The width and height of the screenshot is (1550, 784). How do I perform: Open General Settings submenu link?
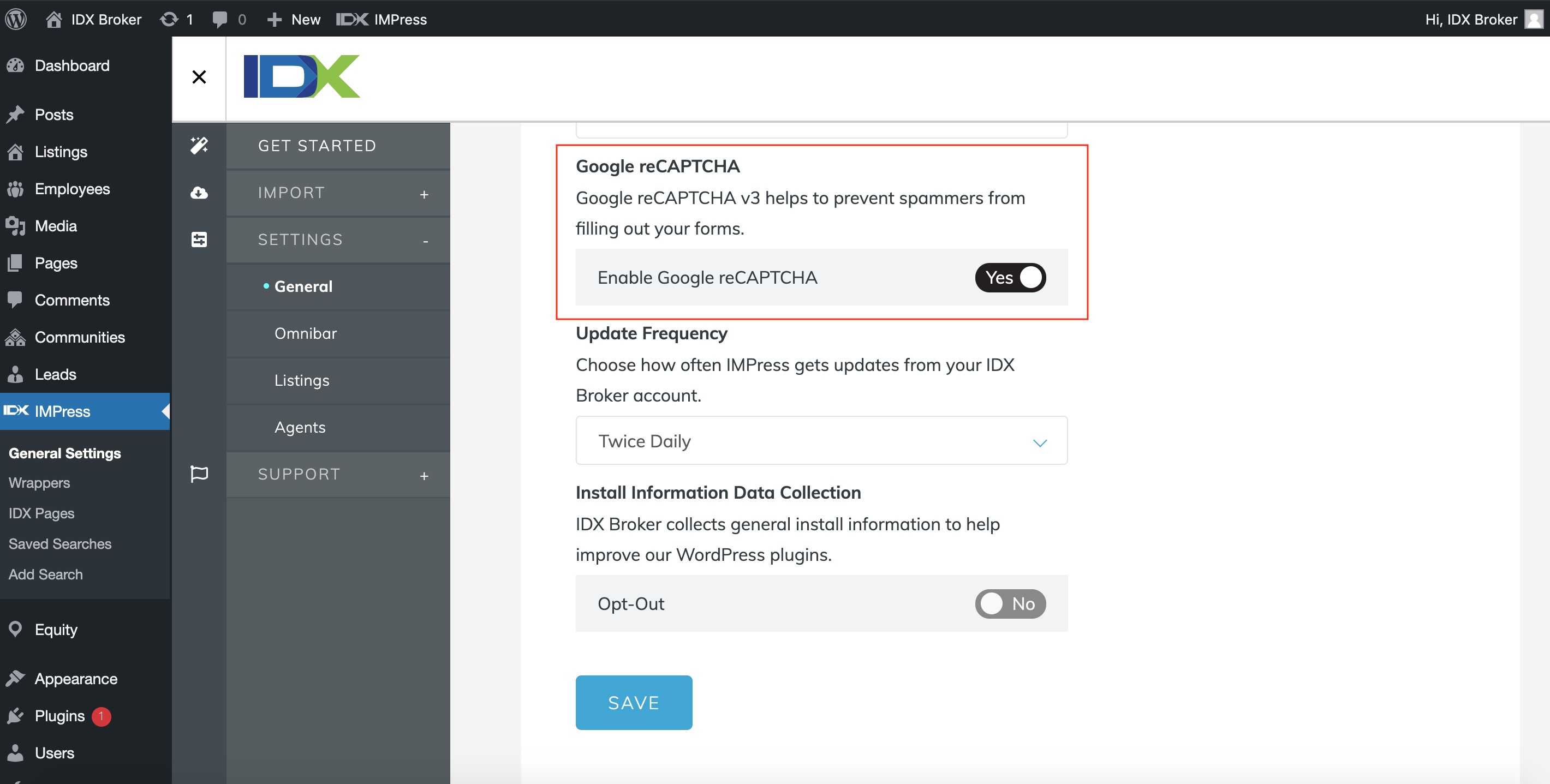tap(65, 454)
